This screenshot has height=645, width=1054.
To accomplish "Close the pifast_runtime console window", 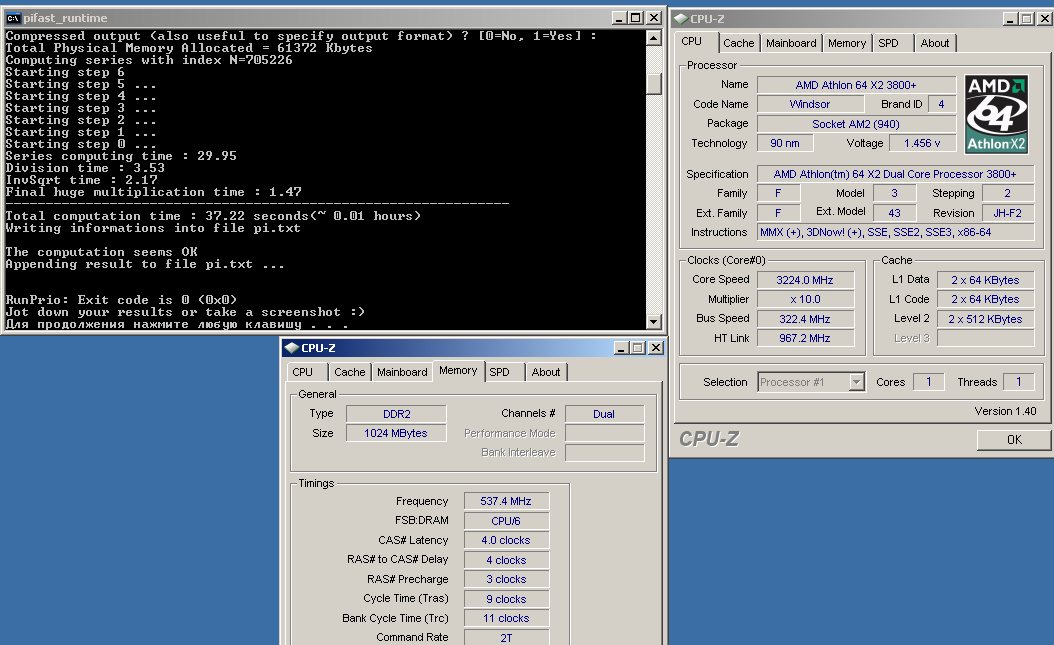I will [653, 18].
